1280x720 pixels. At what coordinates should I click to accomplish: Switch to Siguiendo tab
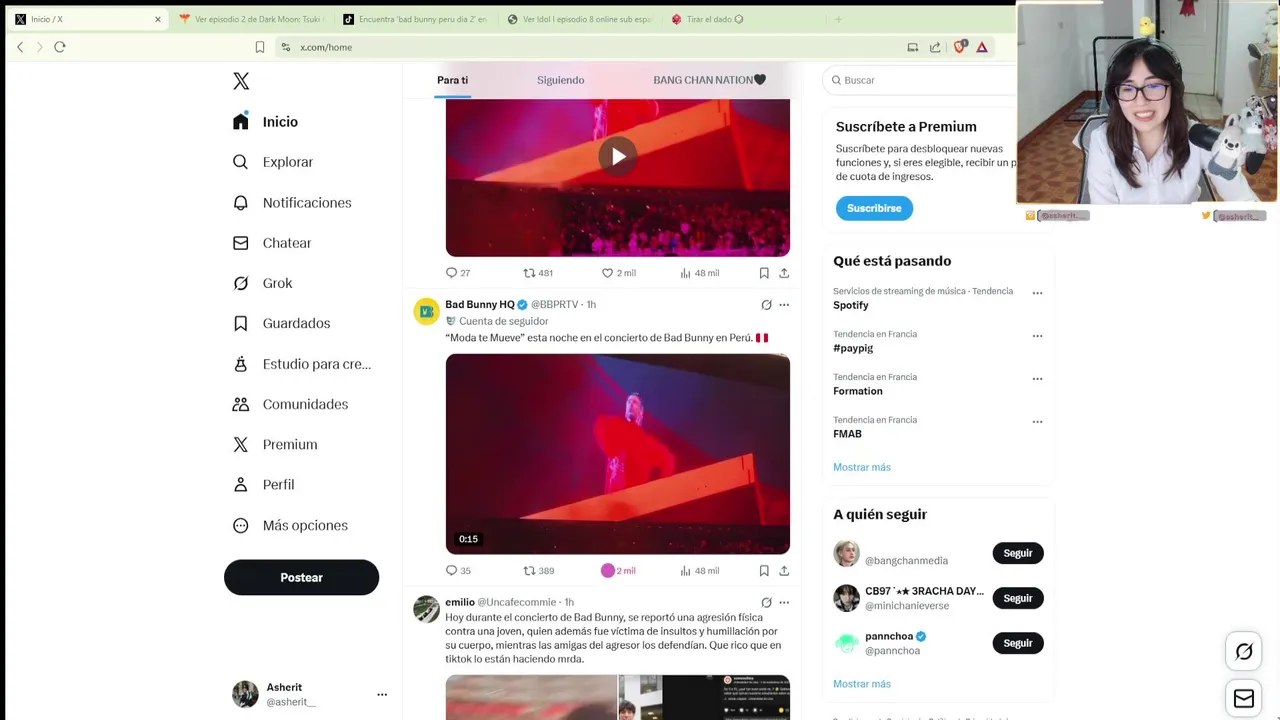[560, 80]
